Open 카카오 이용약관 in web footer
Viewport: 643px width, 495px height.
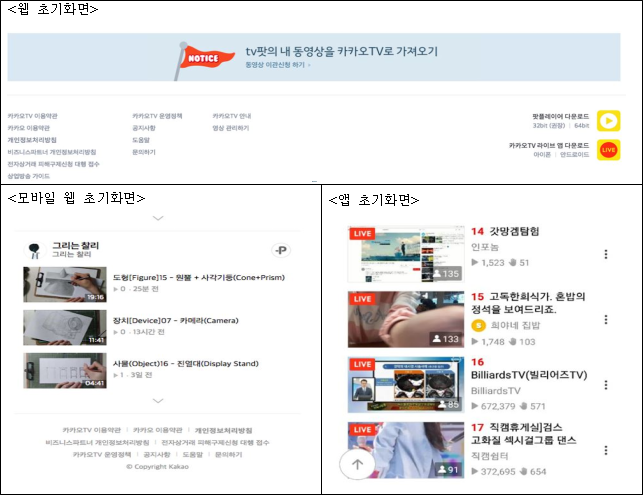(x=28, y=128)
